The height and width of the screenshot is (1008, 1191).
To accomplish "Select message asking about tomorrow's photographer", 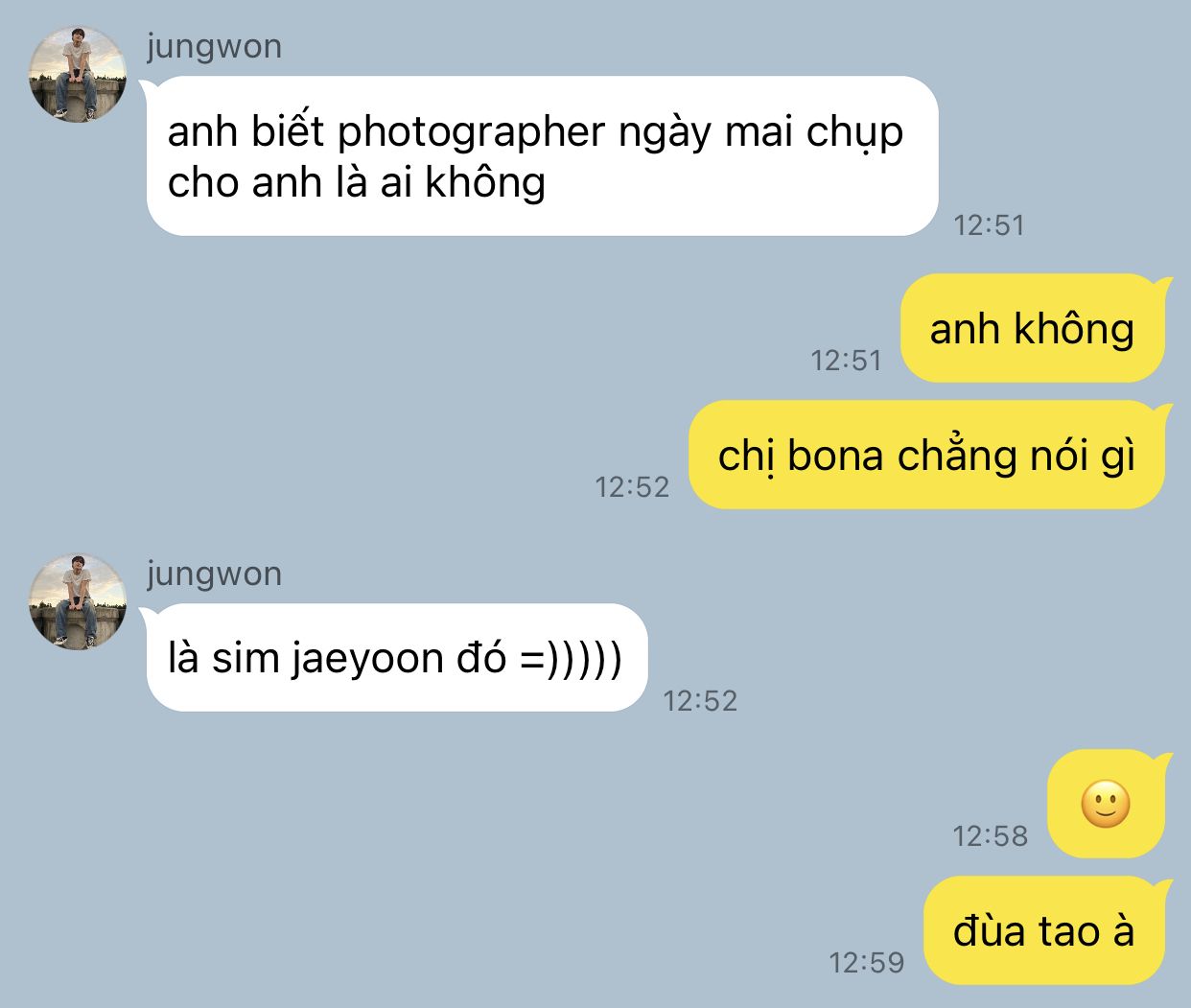I will click(x=542, y=156).
